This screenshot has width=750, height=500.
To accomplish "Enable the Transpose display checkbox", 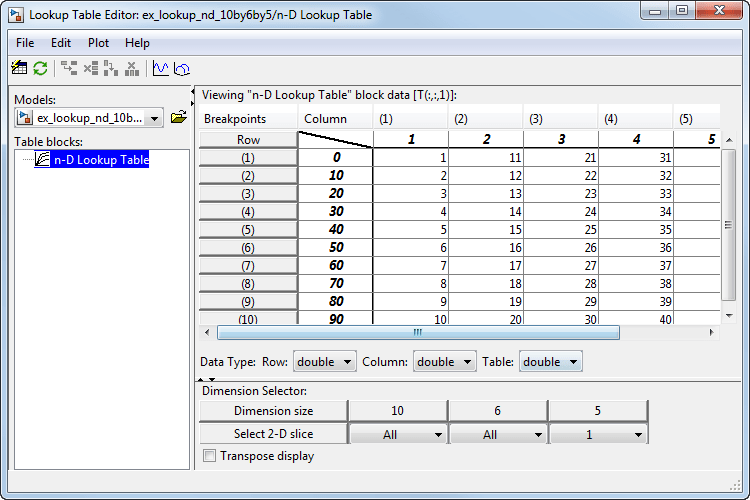I will pos(209,456).
